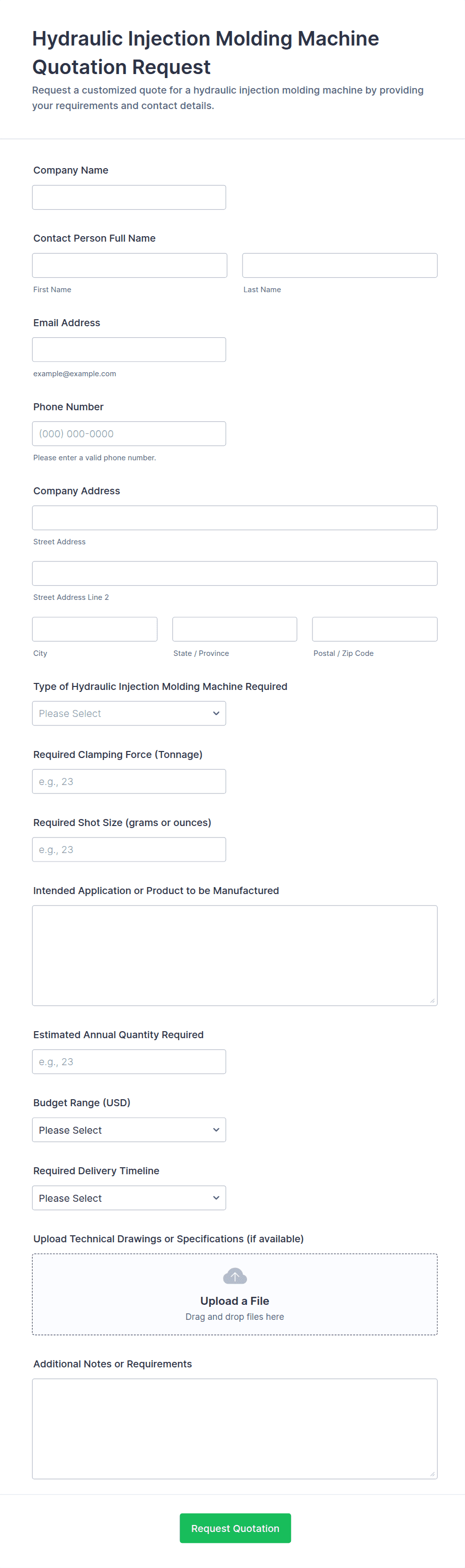Focus the State / Province field
465x1568 pixels.
(234, 629)
